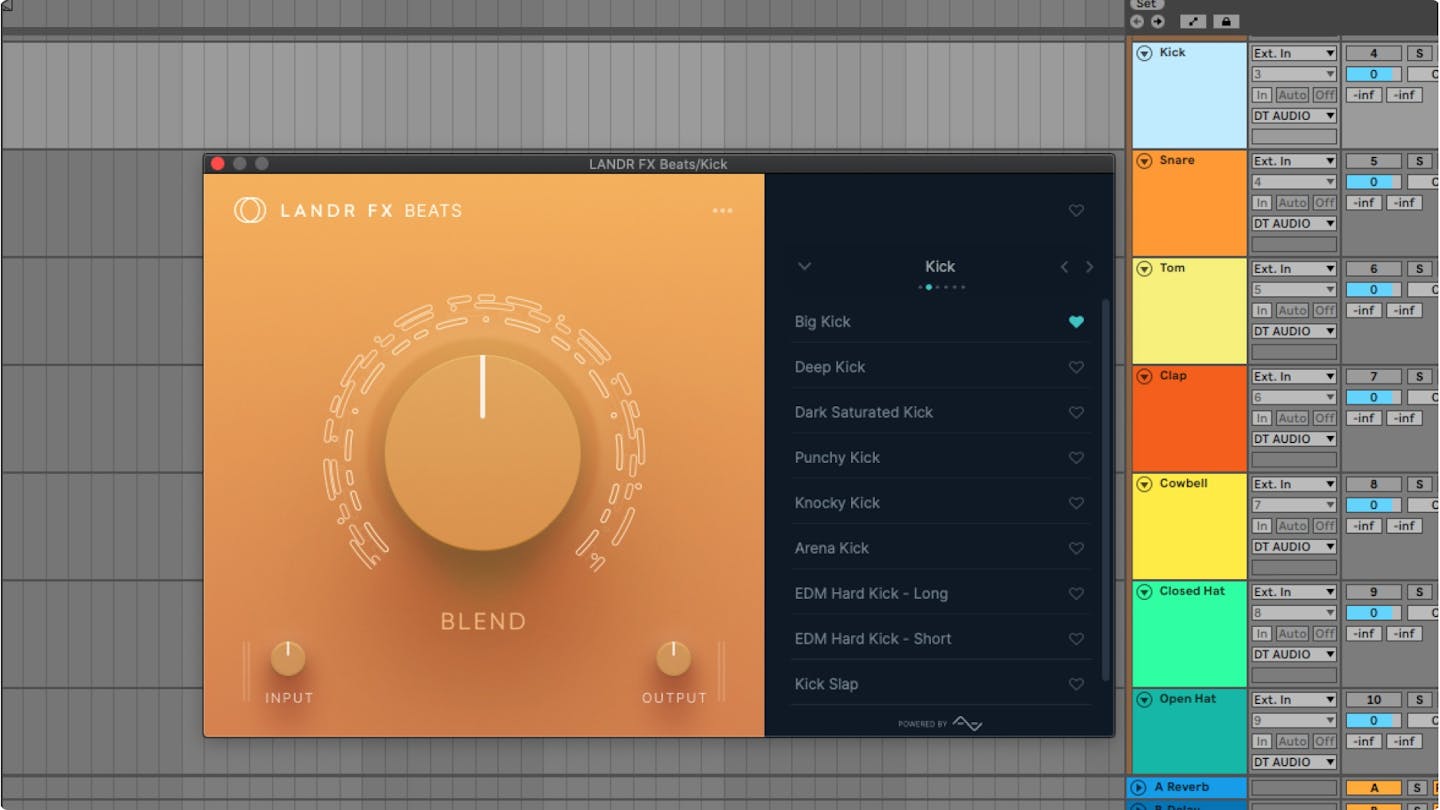Viewport: 1440px width, 810px height.
Task: Select the Dark Saturated Kick preset
Action: (864, 412)
